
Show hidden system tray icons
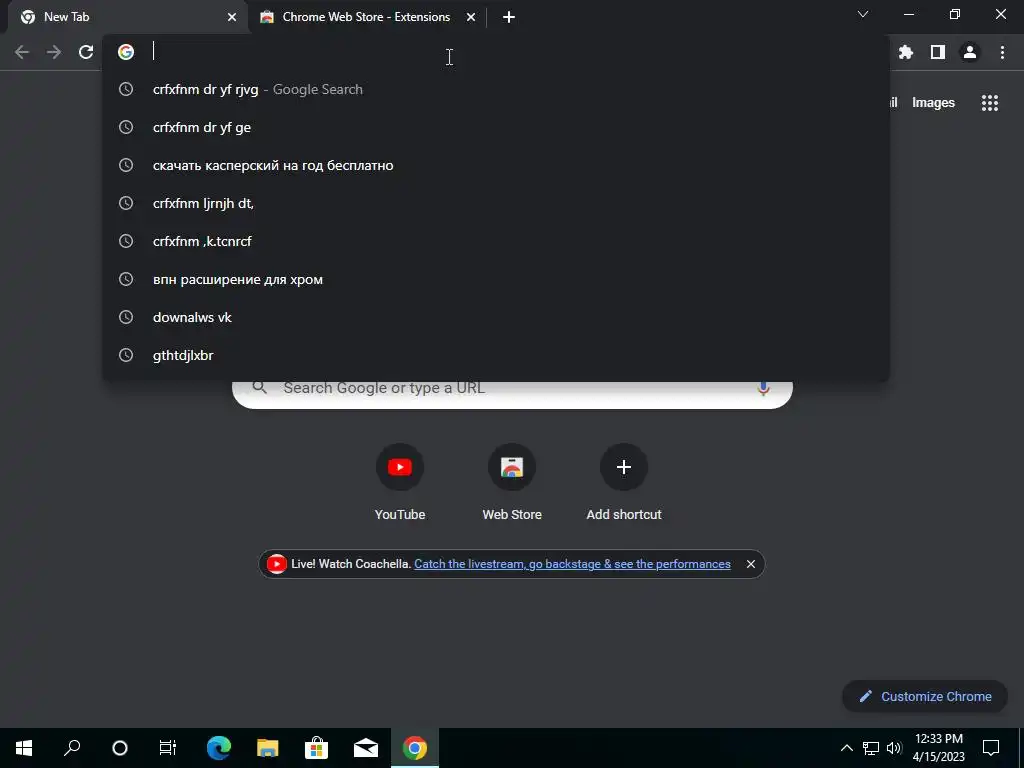(x=846, y=748)
